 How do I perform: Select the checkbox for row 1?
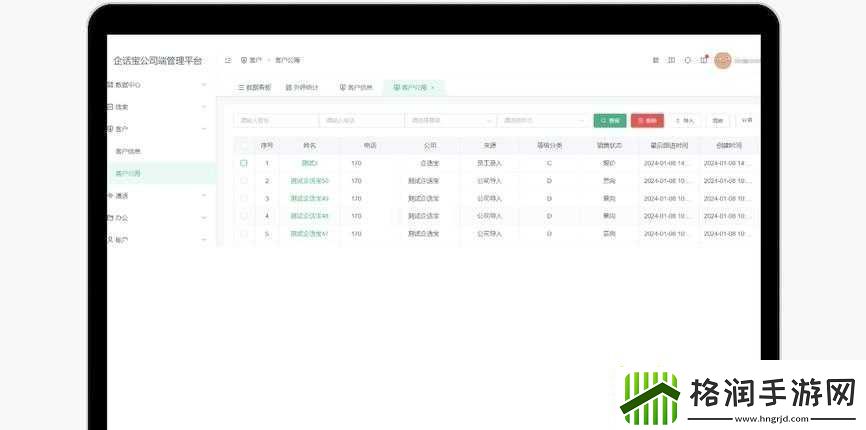point(244,163)
